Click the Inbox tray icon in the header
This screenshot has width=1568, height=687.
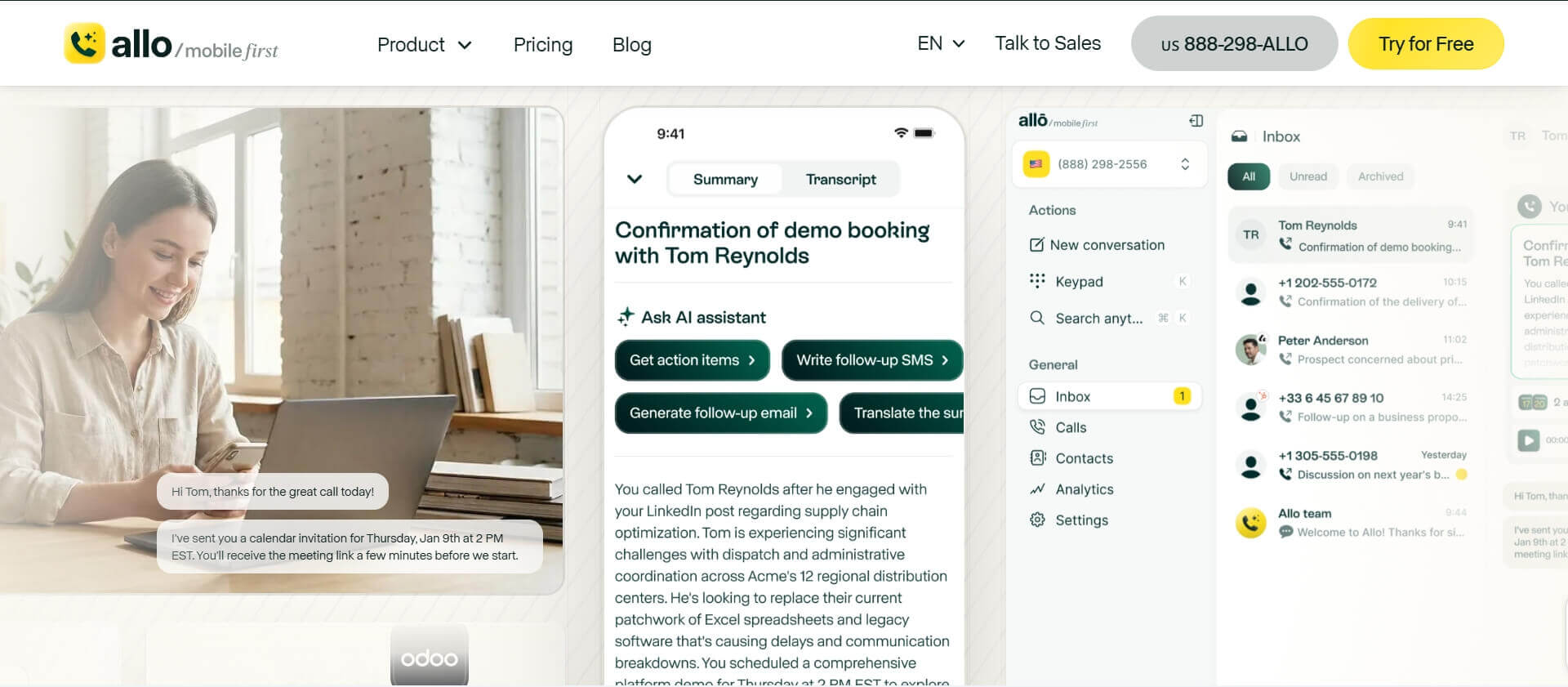pos(1239,136)
